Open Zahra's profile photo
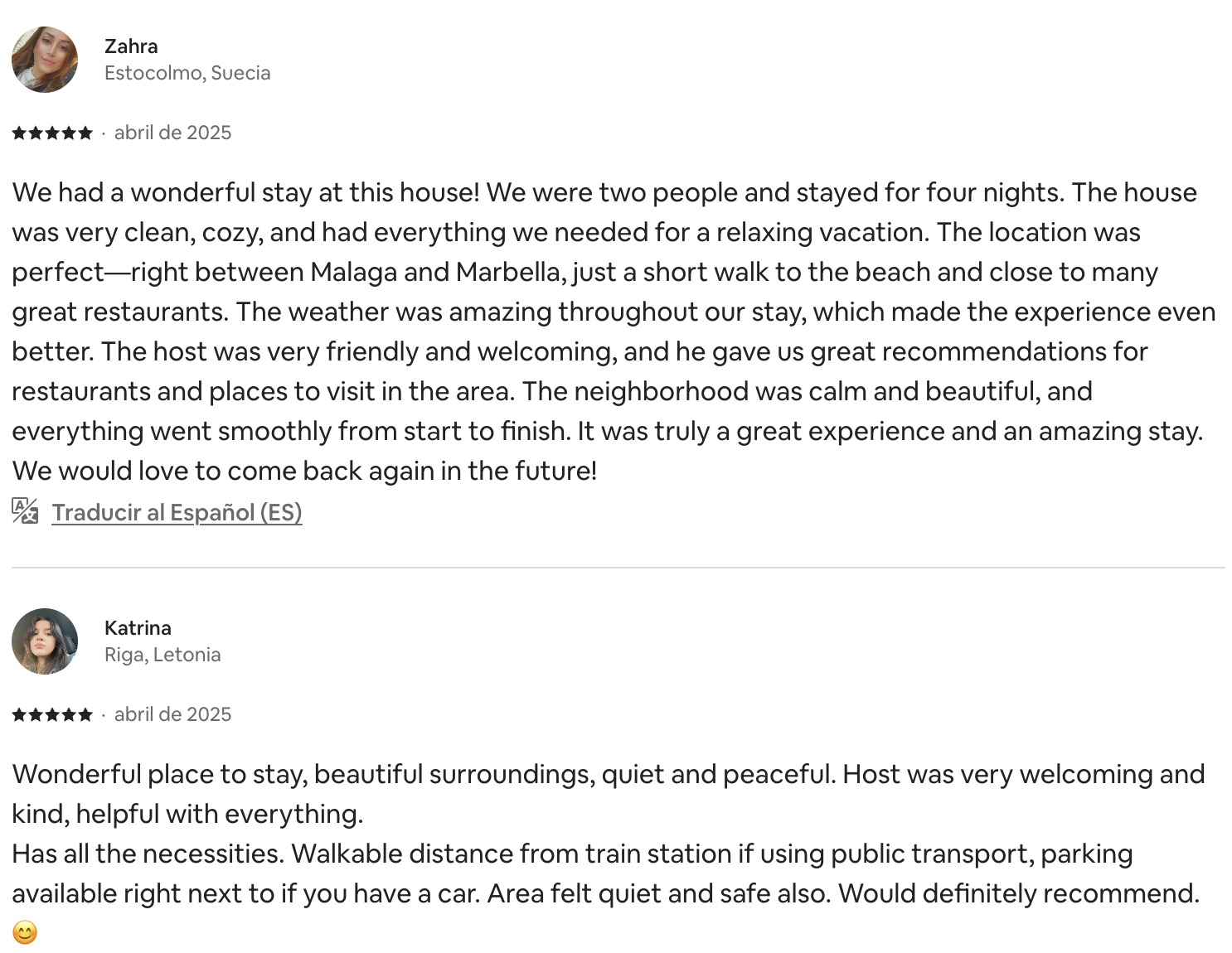The image size is (1232, 953). coord(45,60)
